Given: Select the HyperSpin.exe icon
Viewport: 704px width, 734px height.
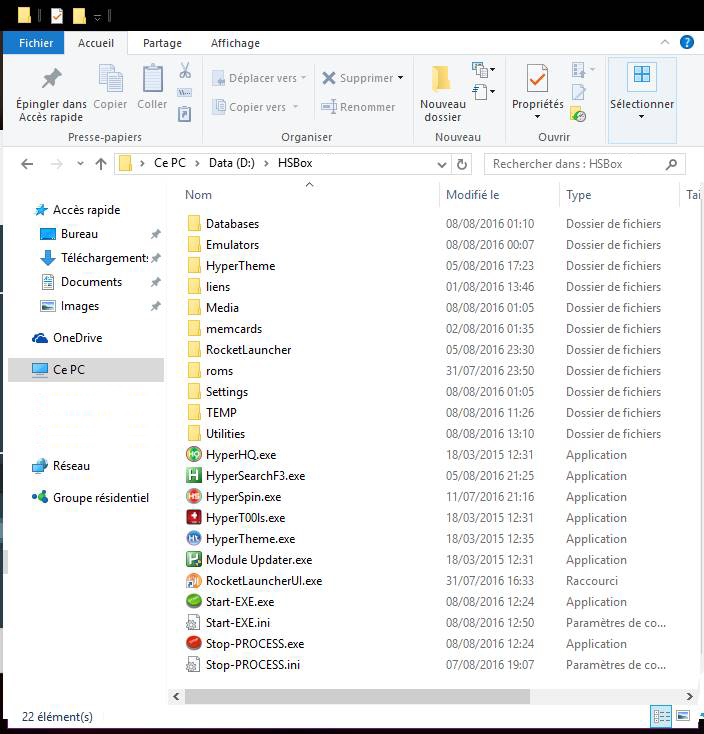Looking at the screenshot, I should (194, 497).
